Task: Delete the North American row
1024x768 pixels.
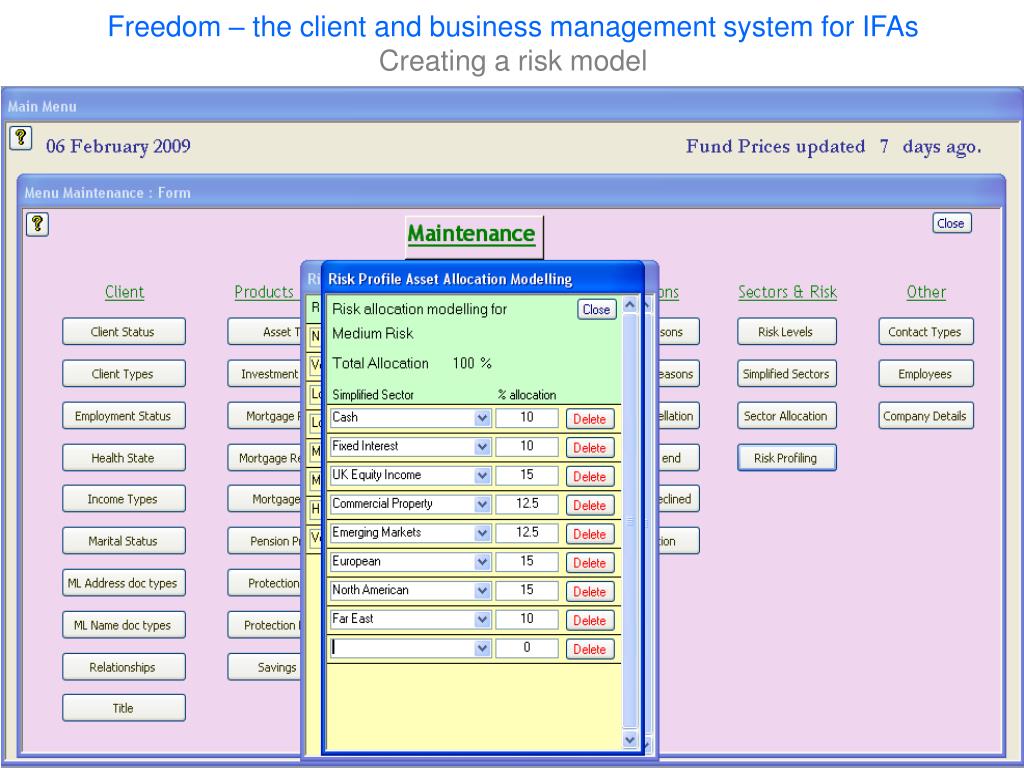Action: click(x=590, y=591)
